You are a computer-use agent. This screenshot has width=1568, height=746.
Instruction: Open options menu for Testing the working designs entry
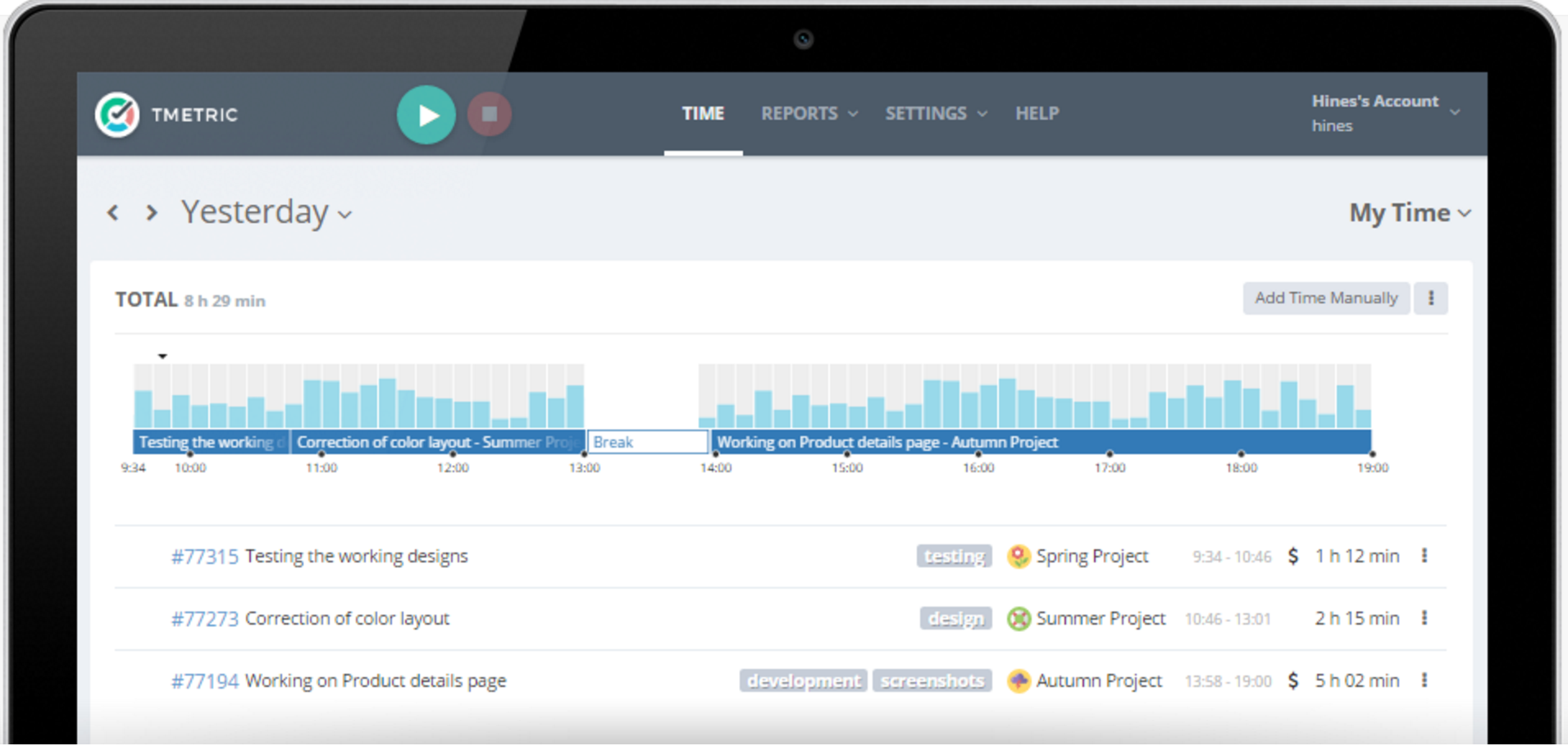click(1424, 556)
